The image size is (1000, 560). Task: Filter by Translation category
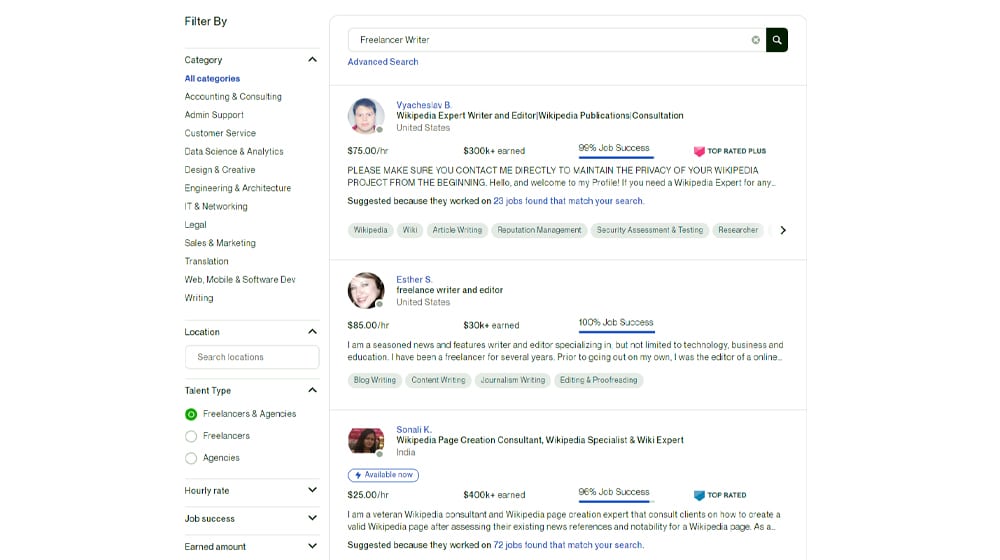(x=206, y=262)
